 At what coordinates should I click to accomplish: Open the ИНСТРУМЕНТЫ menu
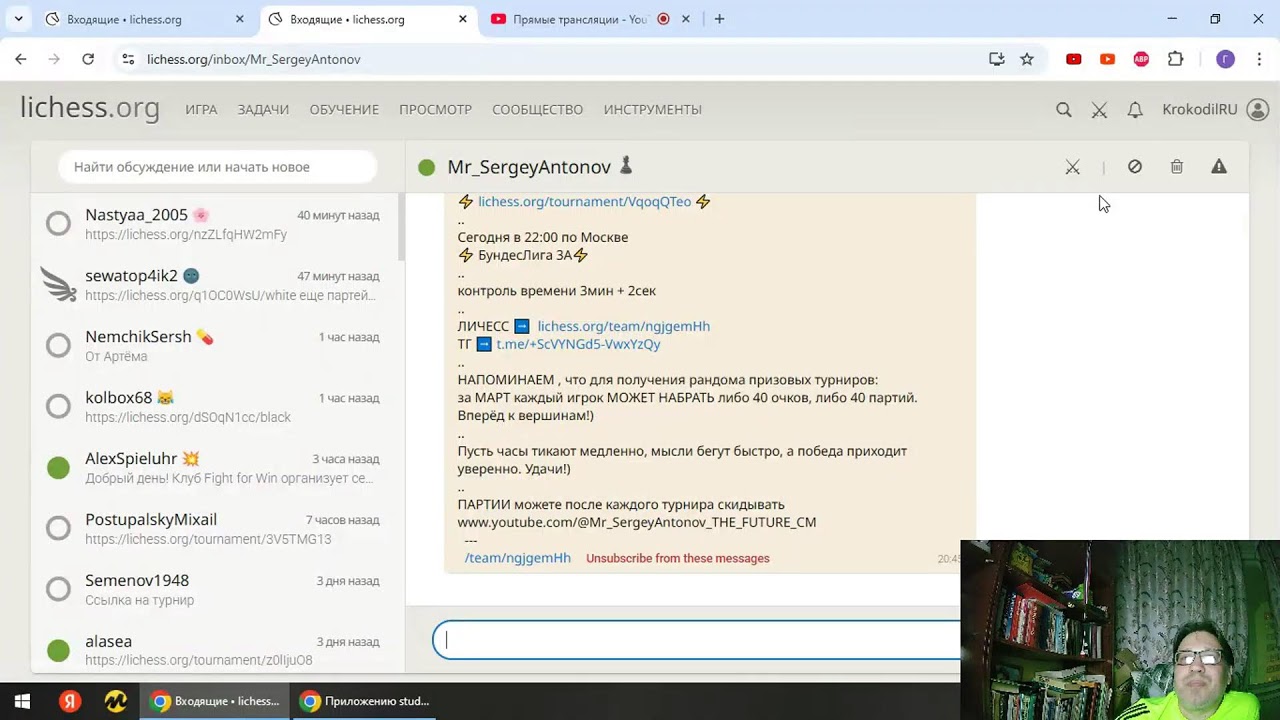click(x=652, y=110)
